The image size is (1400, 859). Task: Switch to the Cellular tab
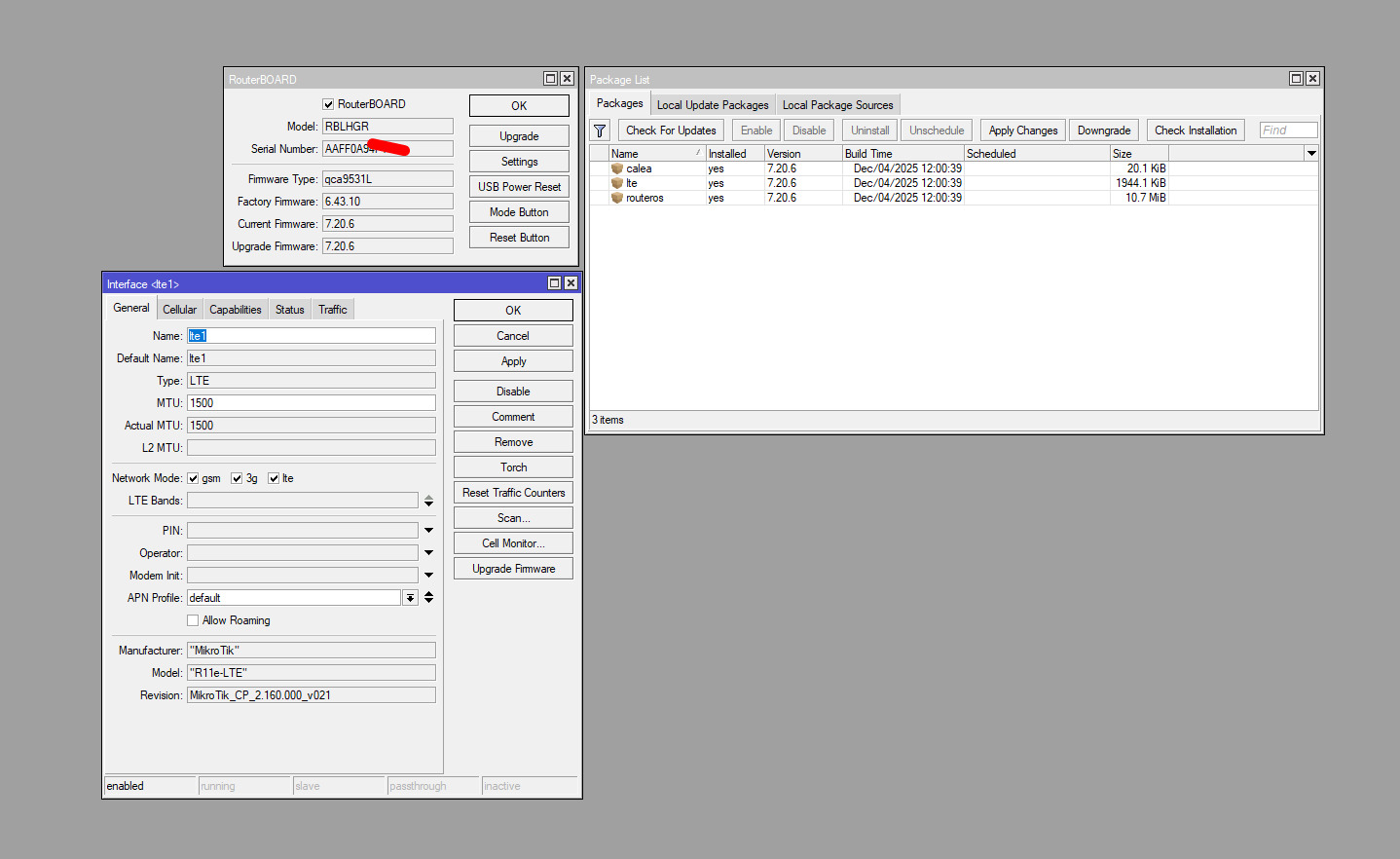(x=179, y=310)
